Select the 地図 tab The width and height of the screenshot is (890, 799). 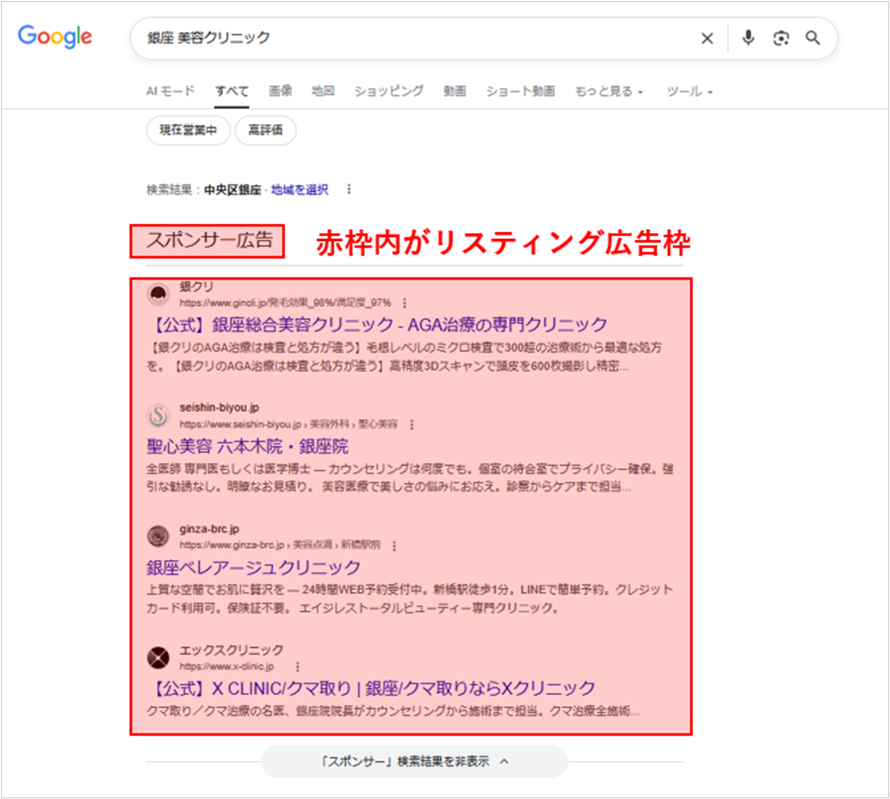click(322, 90)
